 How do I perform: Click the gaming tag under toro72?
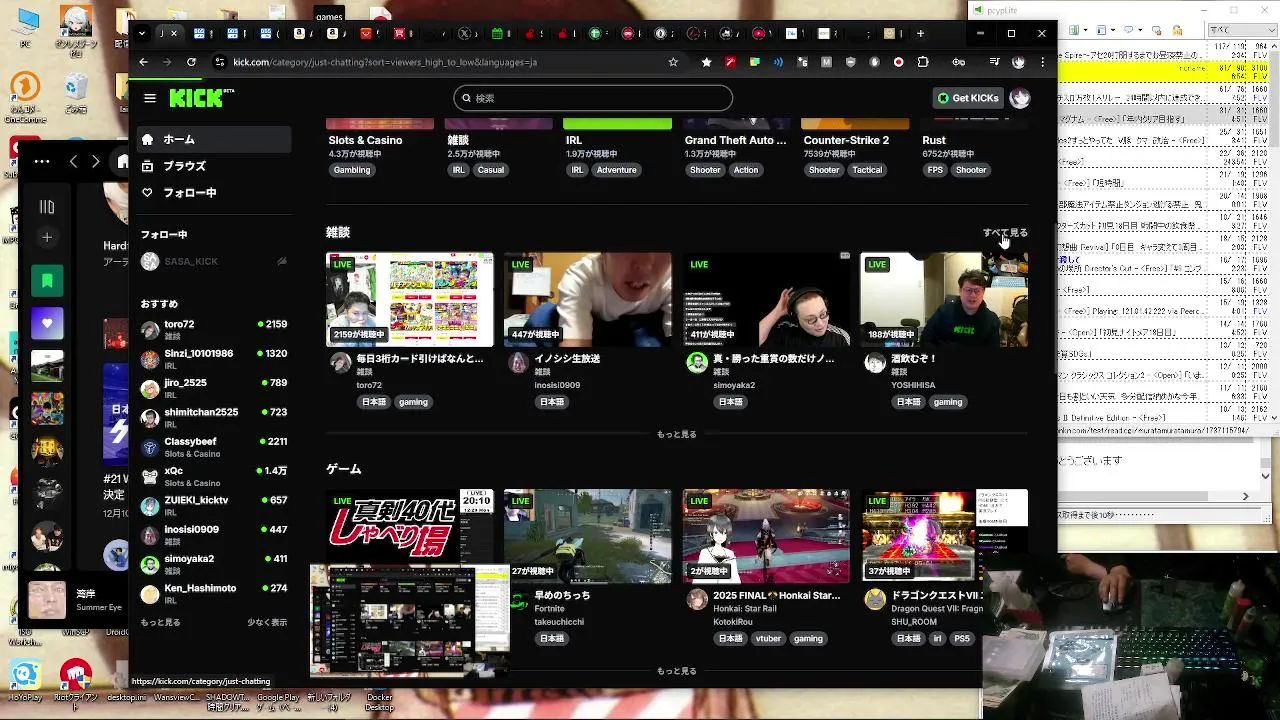pyautogui.click(x=413, y=402)
